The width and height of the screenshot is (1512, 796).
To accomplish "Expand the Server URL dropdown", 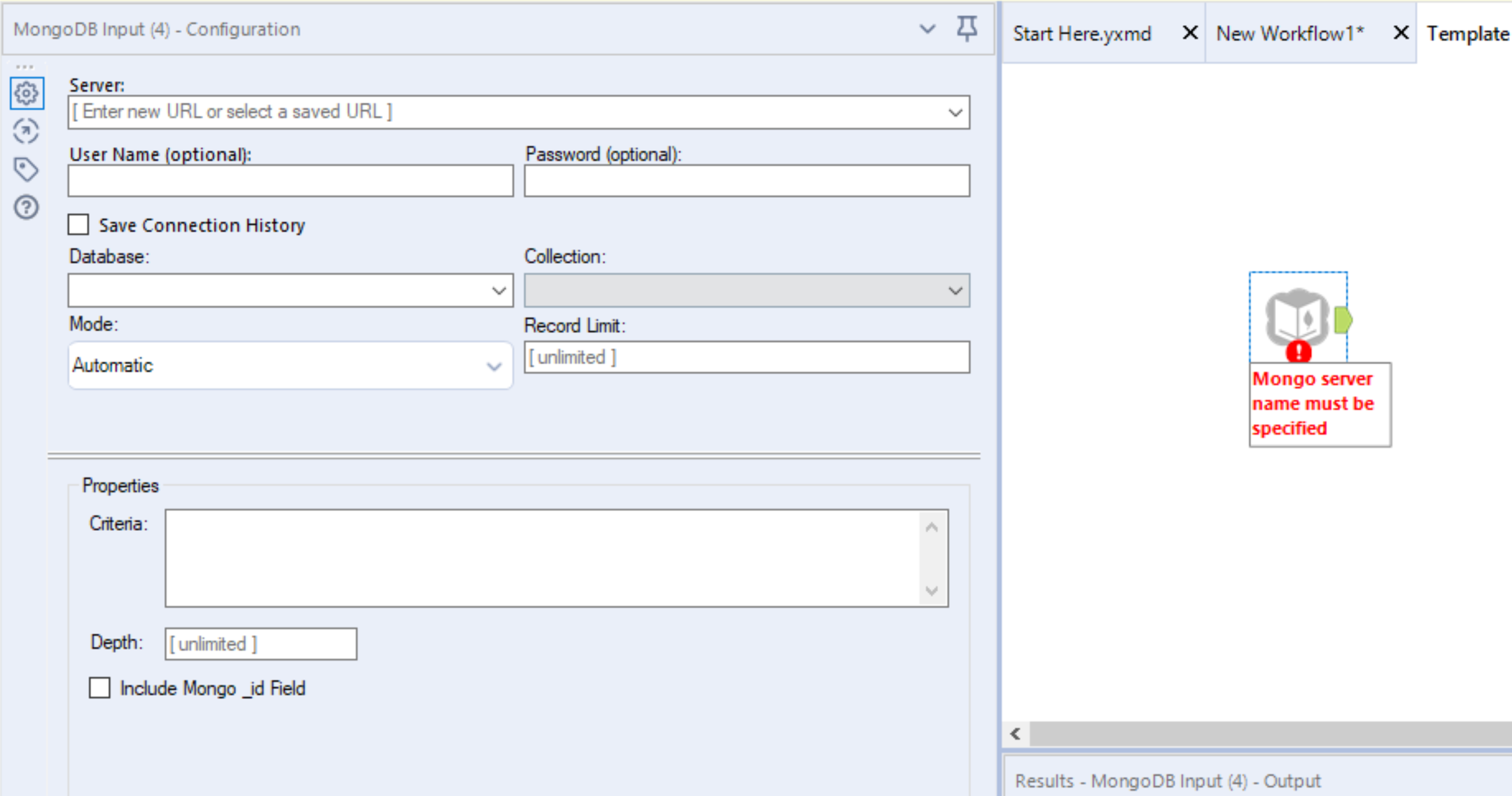I will tap(954, 112).
